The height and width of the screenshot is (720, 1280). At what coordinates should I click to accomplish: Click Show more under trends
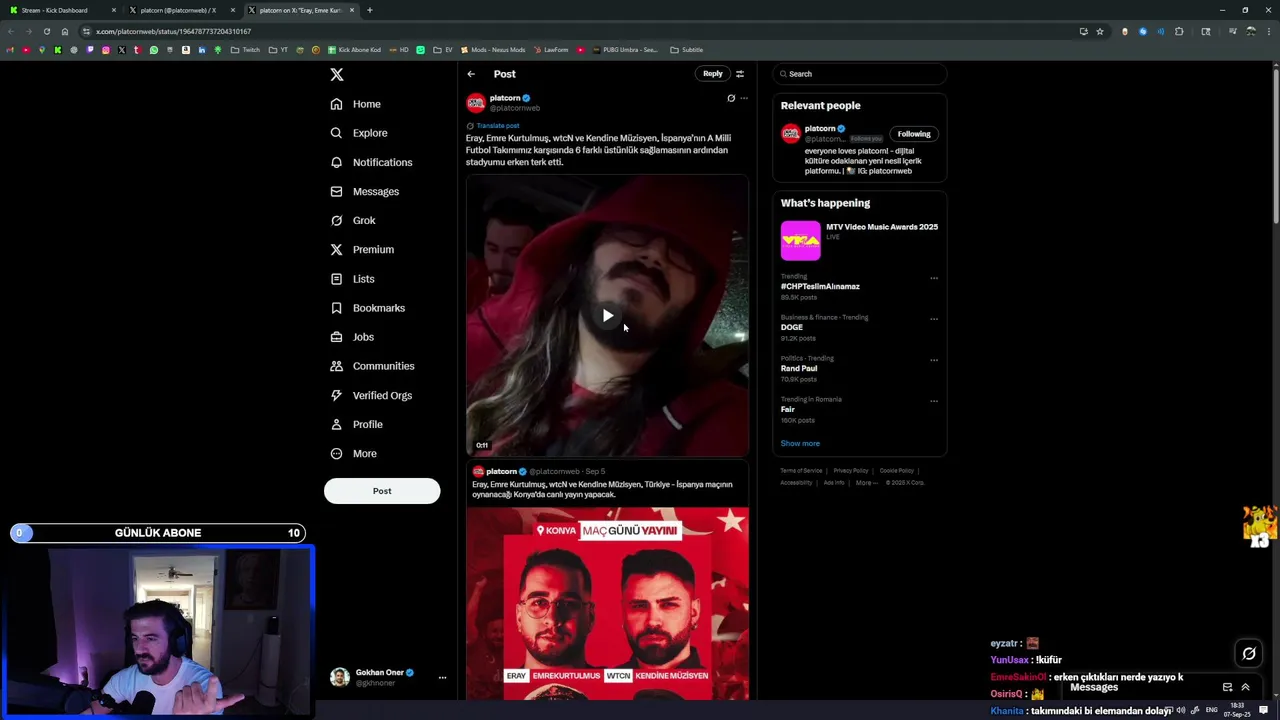tap(800, 444)
